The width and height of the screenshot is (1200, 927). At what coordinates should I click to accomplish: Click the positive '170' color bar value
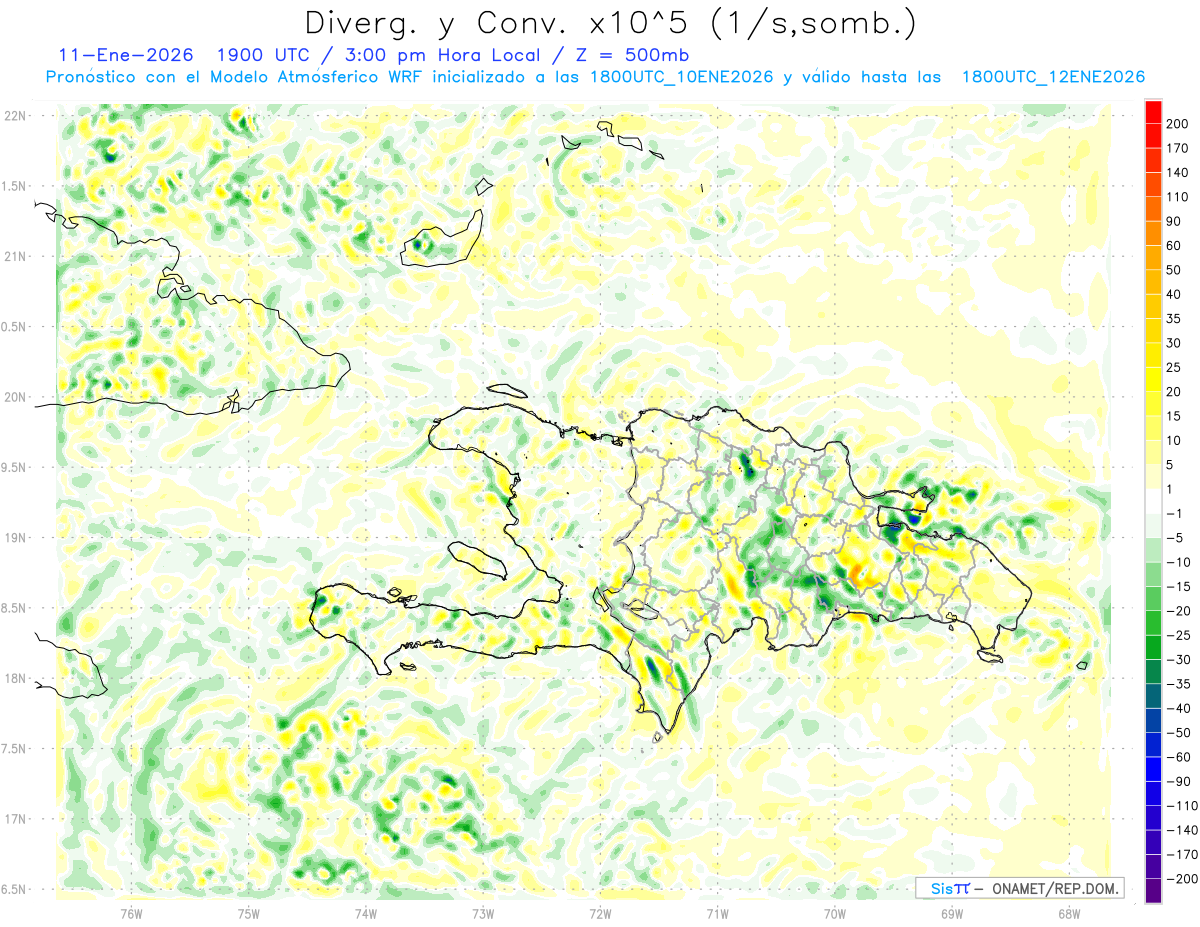click(x=1178, y=148)
